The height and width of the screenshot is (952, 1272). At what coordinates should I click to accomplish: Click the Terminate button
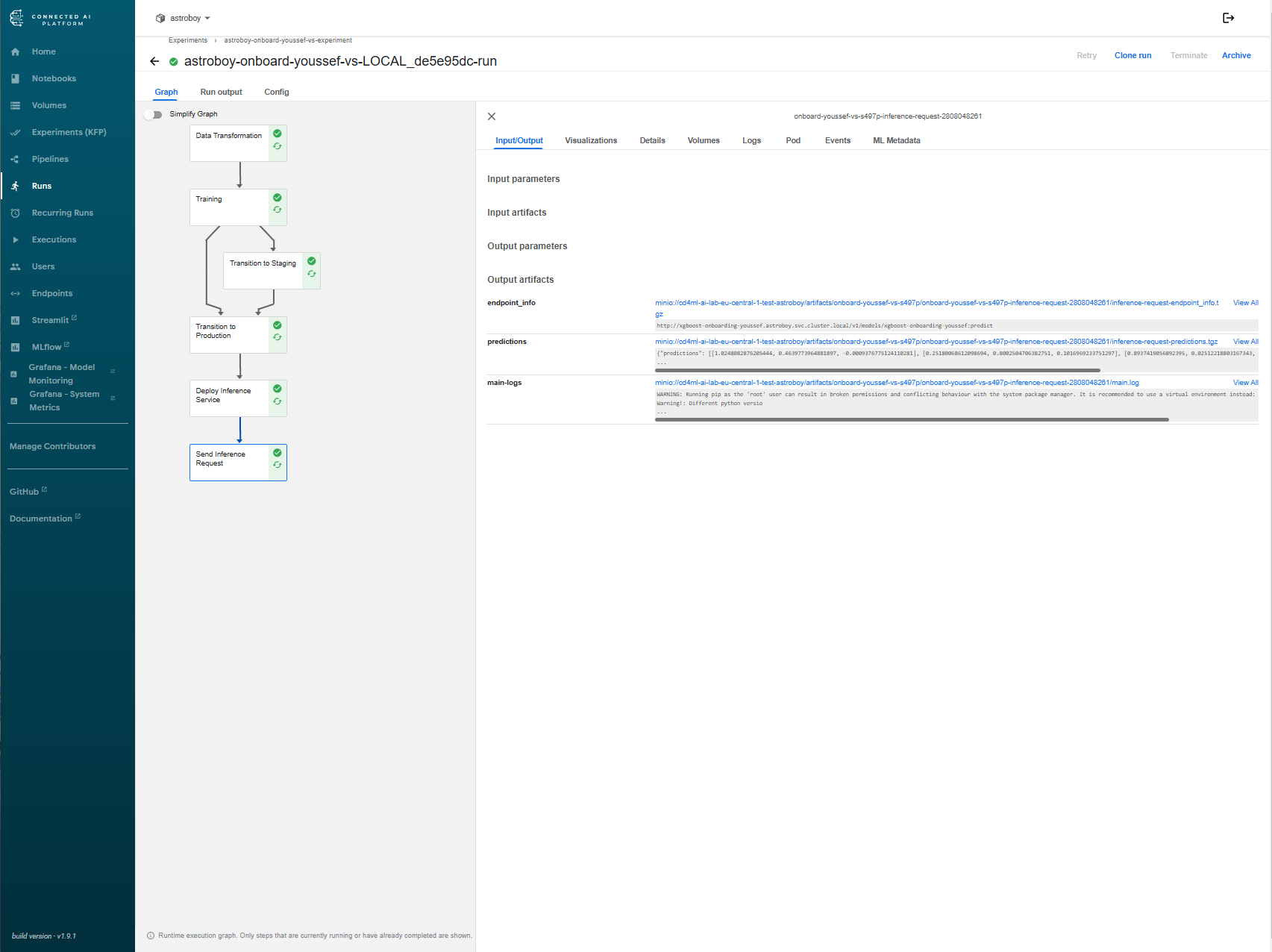pyautogui.click(x=1188, y=55)
